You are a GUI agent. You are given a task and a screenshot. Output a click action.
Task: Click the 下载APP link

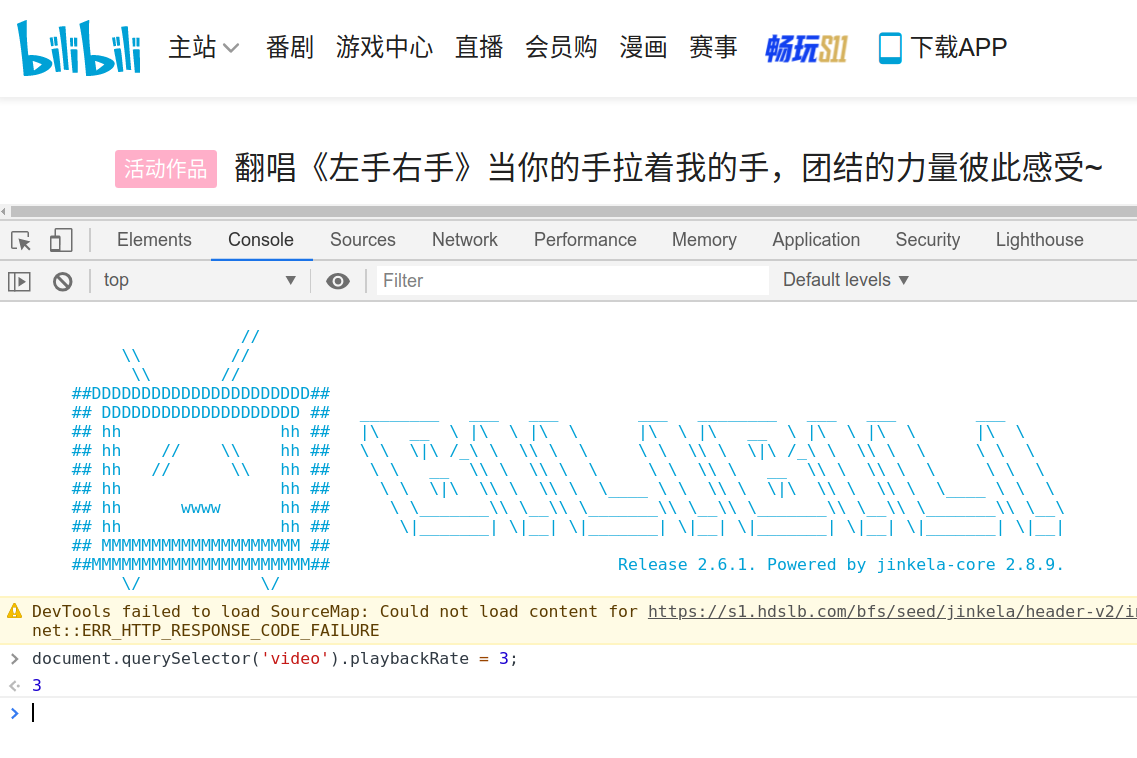(x=961, y=47)
